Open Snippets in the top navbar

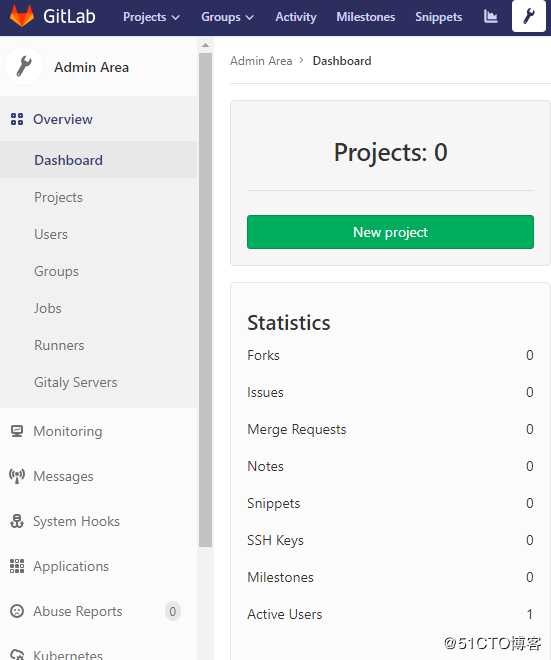click(438, 17)
